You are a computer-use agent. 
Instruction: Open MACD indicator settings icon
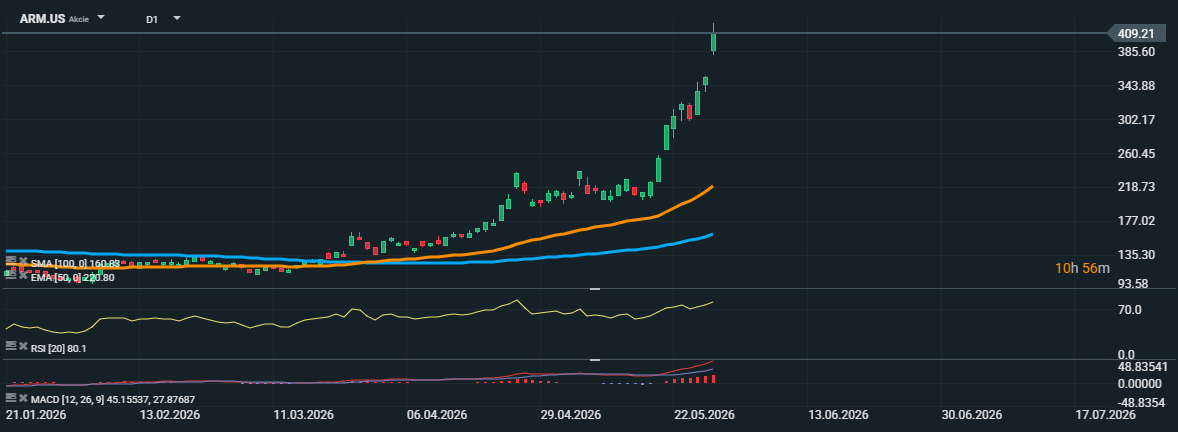11,397
